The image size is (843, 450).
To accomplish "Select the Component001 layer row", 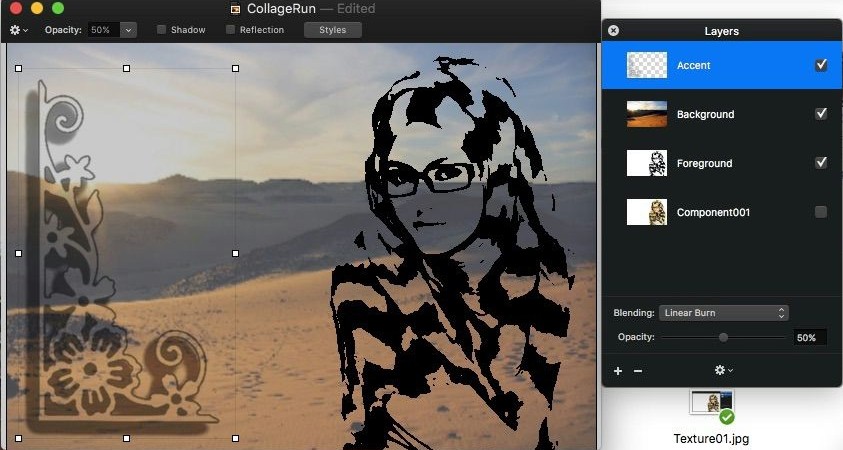I will point(721,212).
